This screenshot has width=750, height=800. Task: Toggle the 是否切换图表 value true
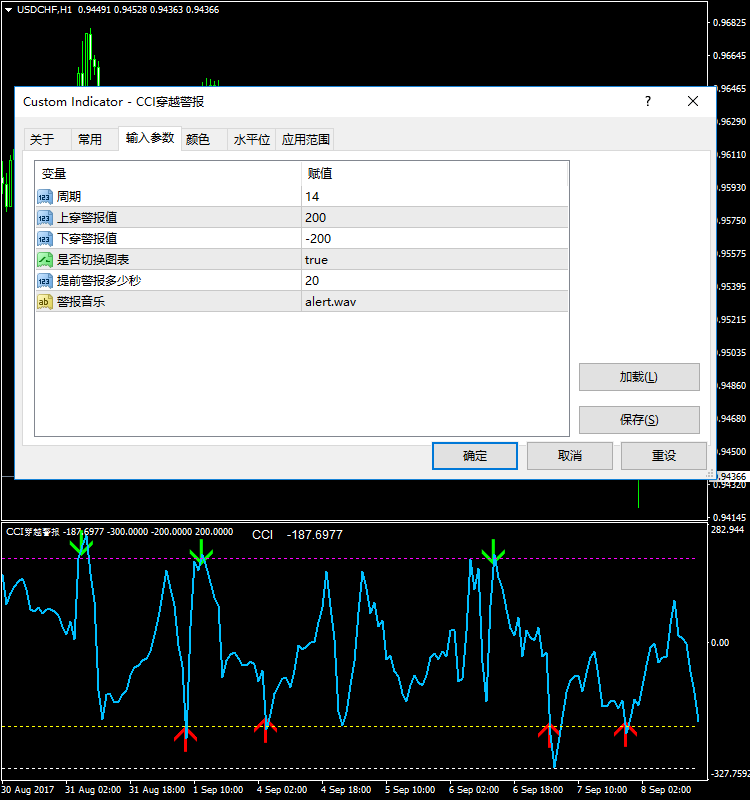(x=434, y=260)
